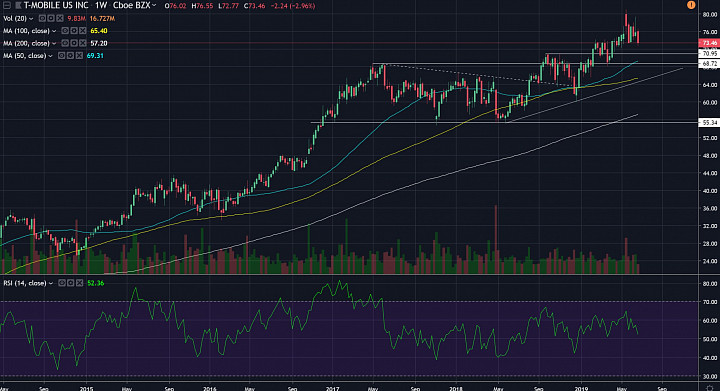Click the volume value 9.83M

tap(76, 18)
